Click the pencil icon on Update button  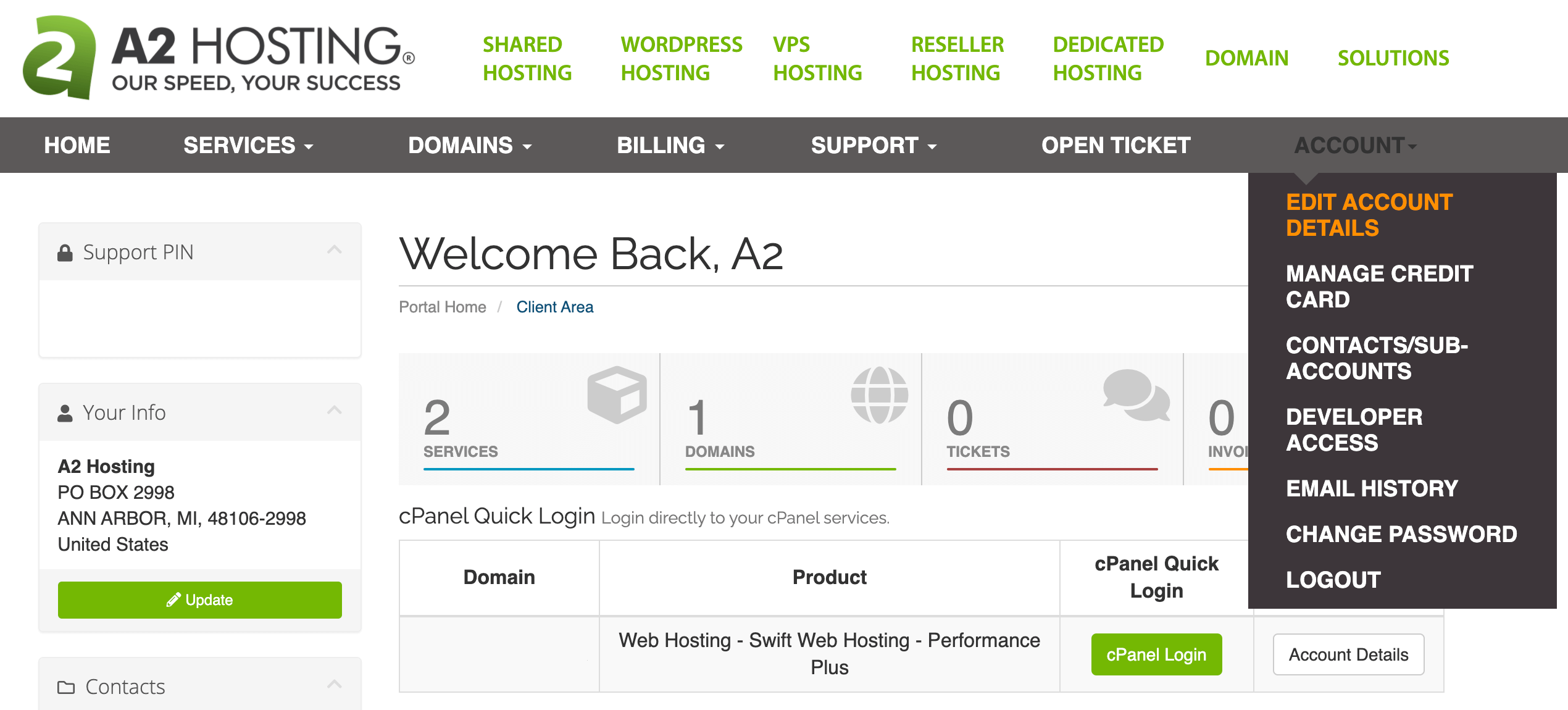(171, 600)
